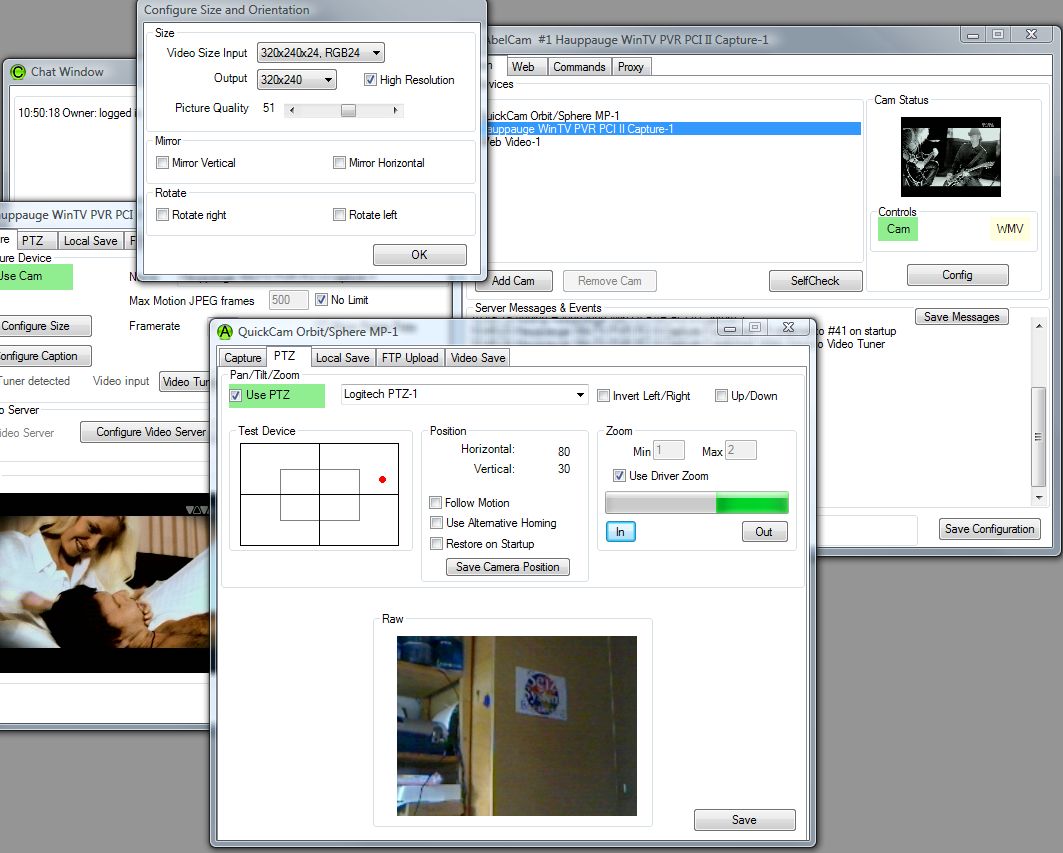This screenshot has width=1063, height=853.
Task: Click Cam Status preview thumbnail
Action: [x=950, y=157]
